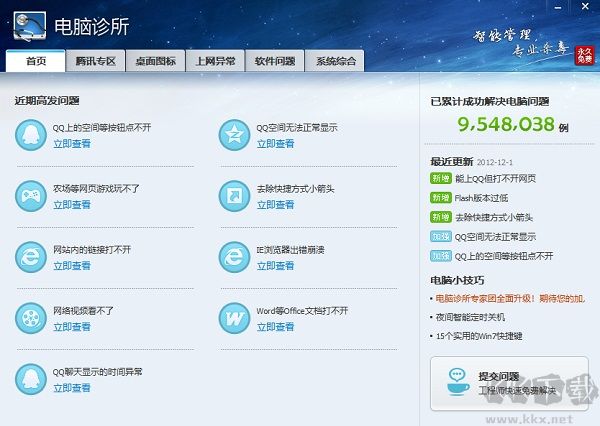Minimize the 电脑诊所 window
The height and width of the screenshot is (426, 600).
tap(558, 7)
